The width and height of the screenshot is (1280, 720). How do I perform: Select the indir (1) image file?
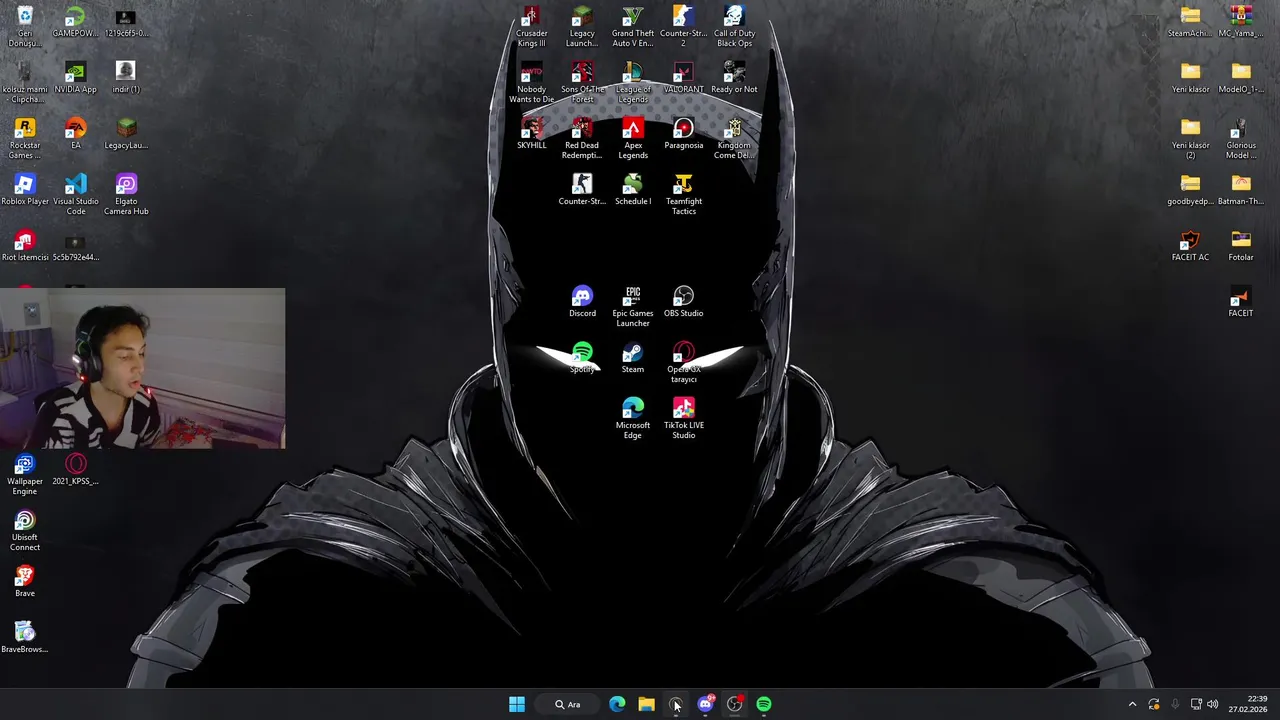pos(125,78)
